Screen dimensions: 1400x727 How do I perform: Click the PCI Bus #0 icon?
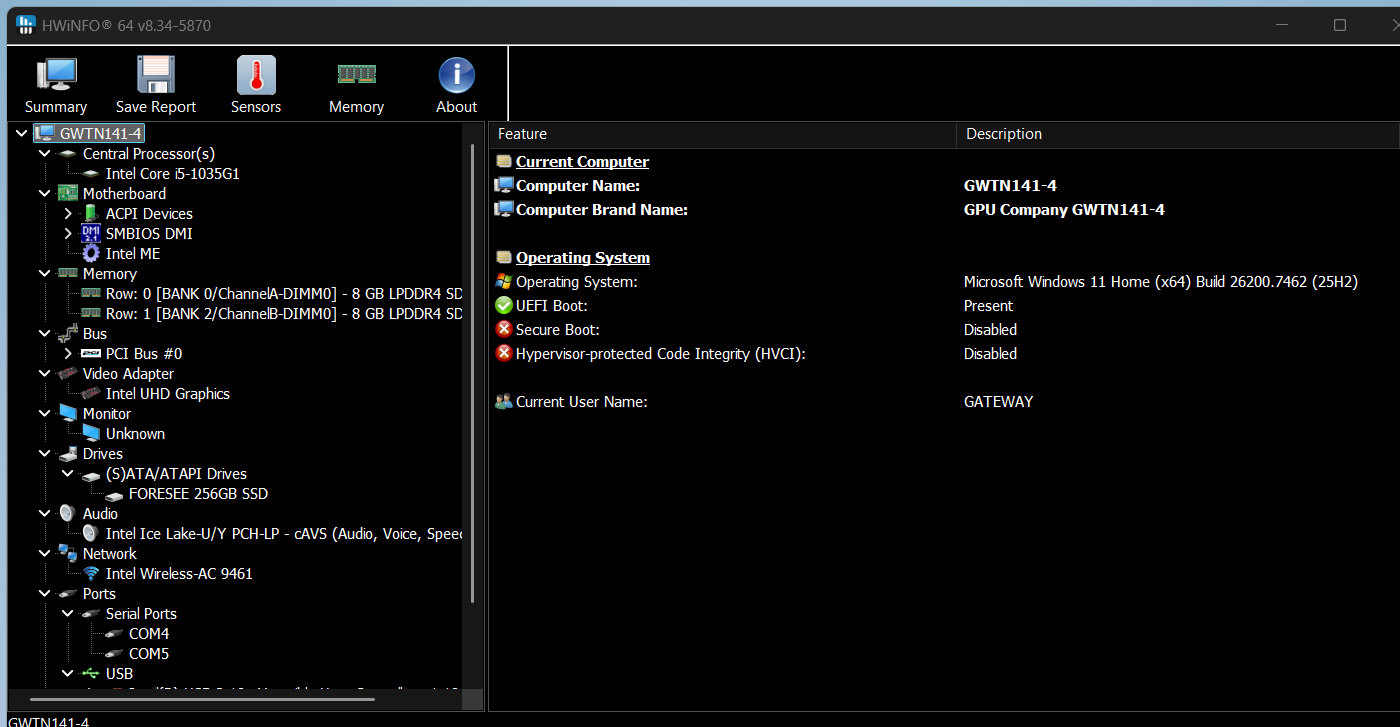point(91,353)
